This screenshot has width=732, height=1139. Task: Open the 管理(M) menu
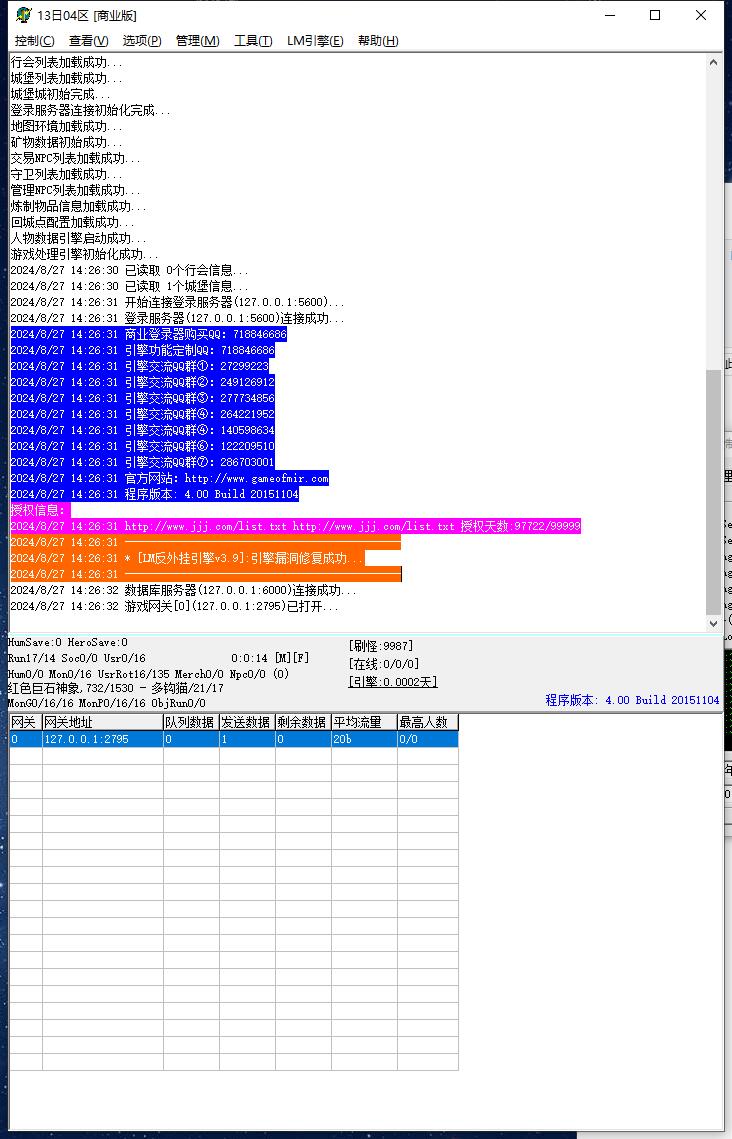coord(198,41)
